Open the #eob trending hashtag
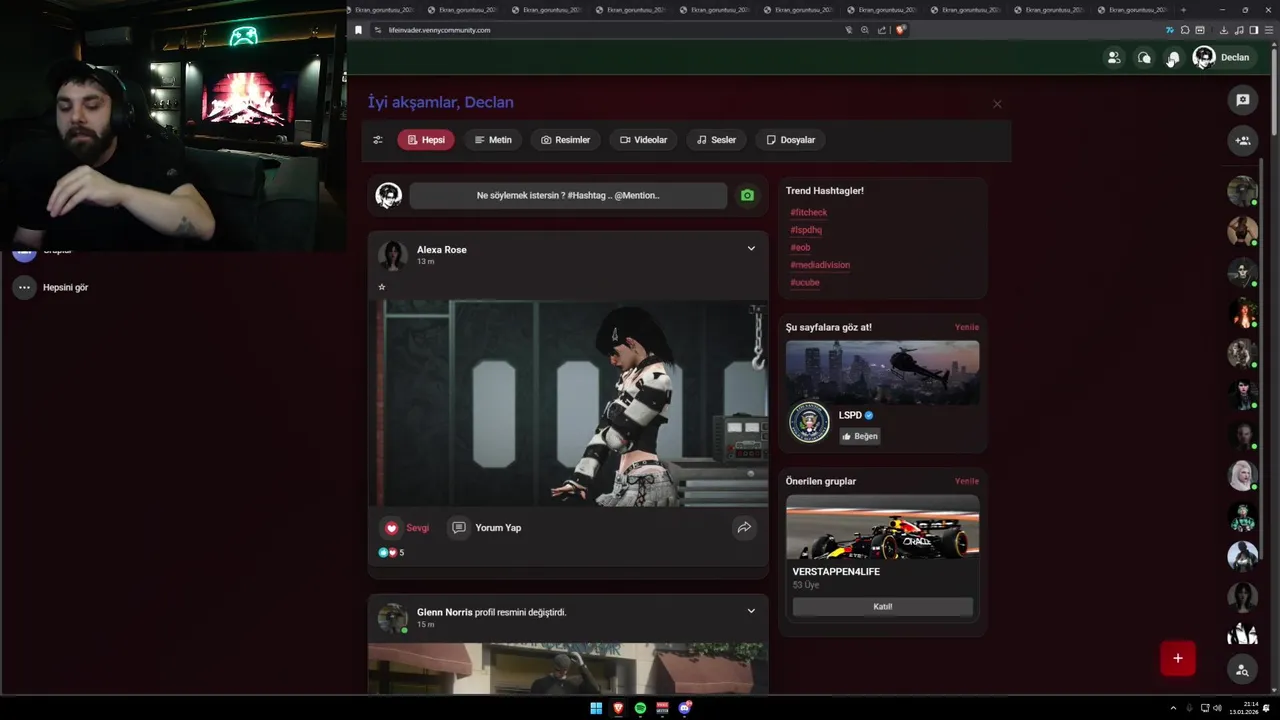This screenshot has height=720, width=1280. click(800, 247)
